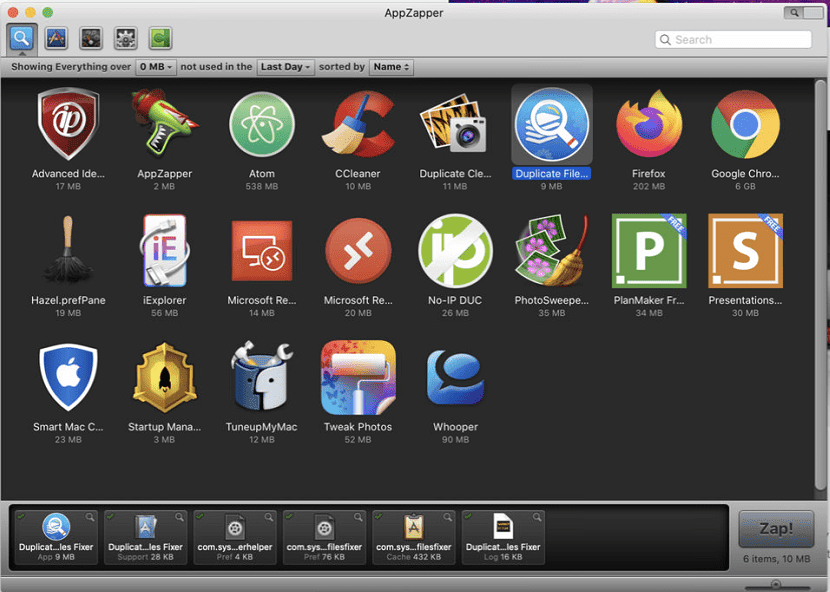Select the Atom app icon

(261, 125)
